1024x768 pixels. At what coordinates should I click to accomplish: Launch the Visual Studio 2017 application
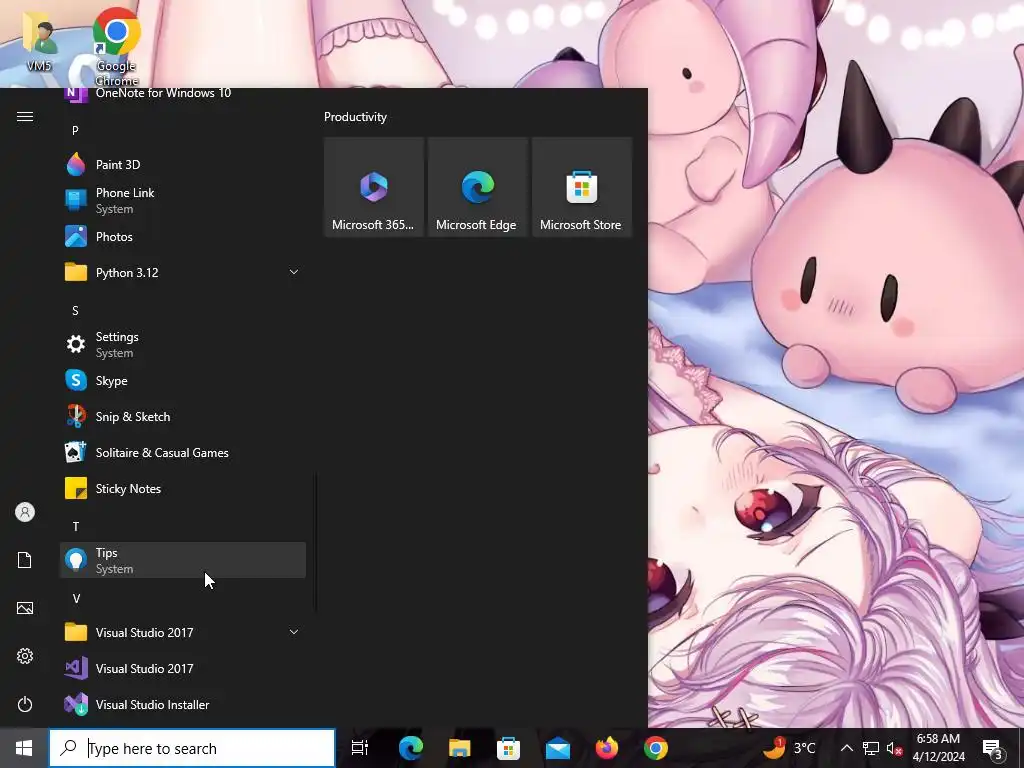coord(183,668)
